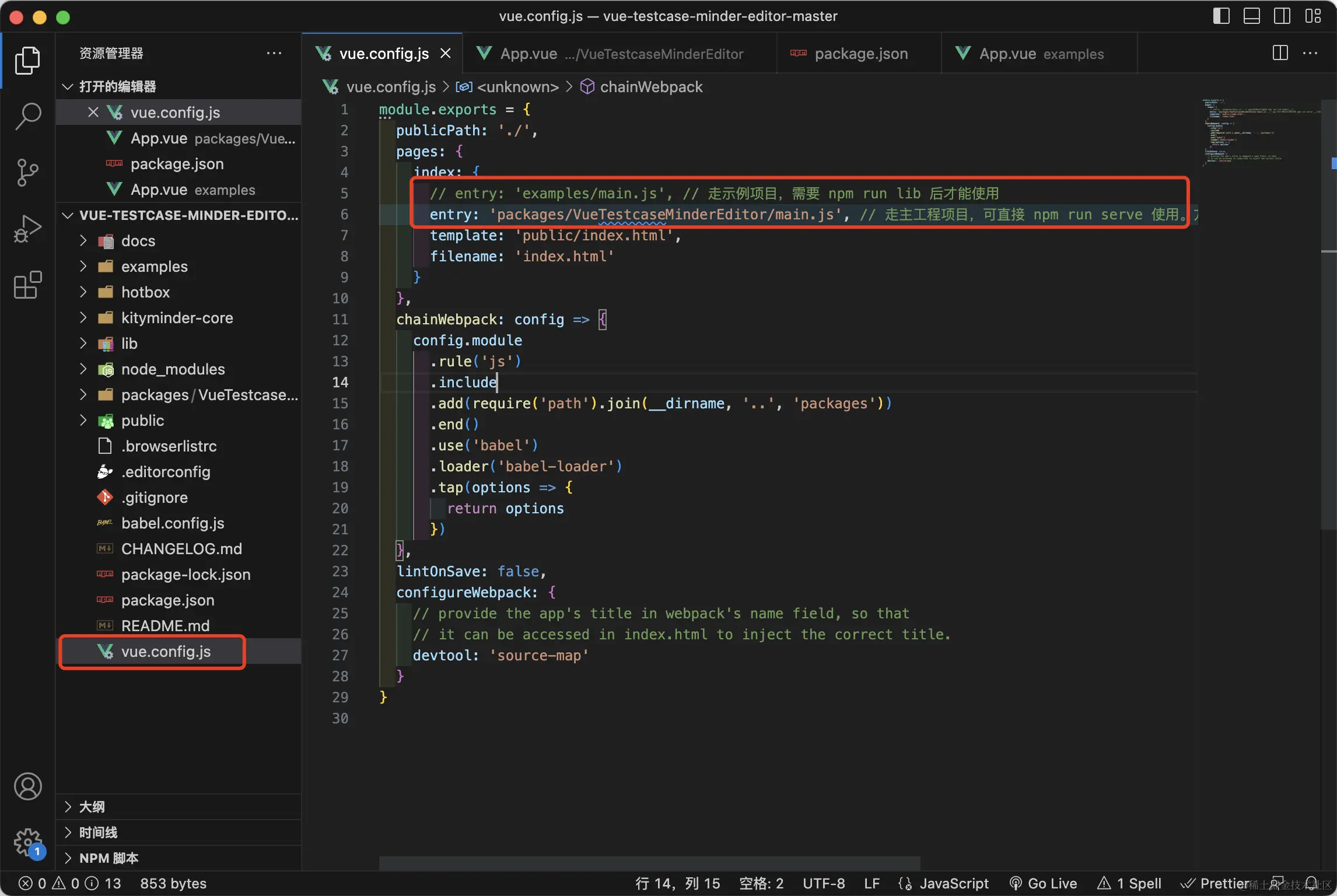
Task: Expand the examples folder
Action: (x=154, y=267)
